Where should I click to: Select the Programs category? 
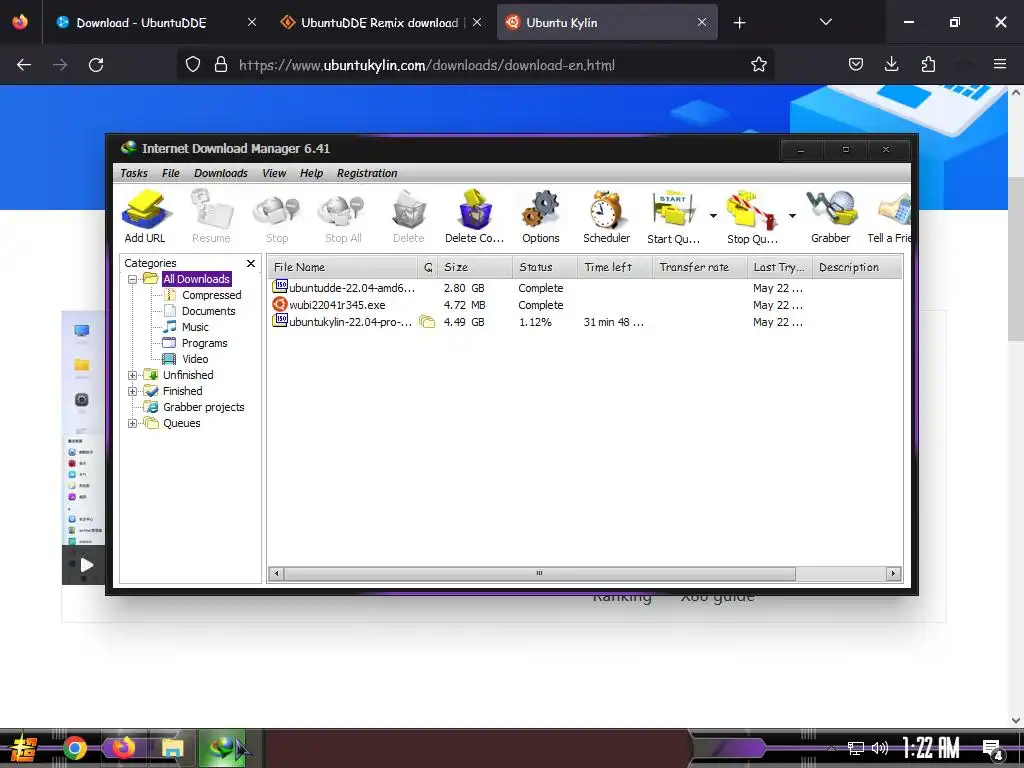[x=204, y=343]
